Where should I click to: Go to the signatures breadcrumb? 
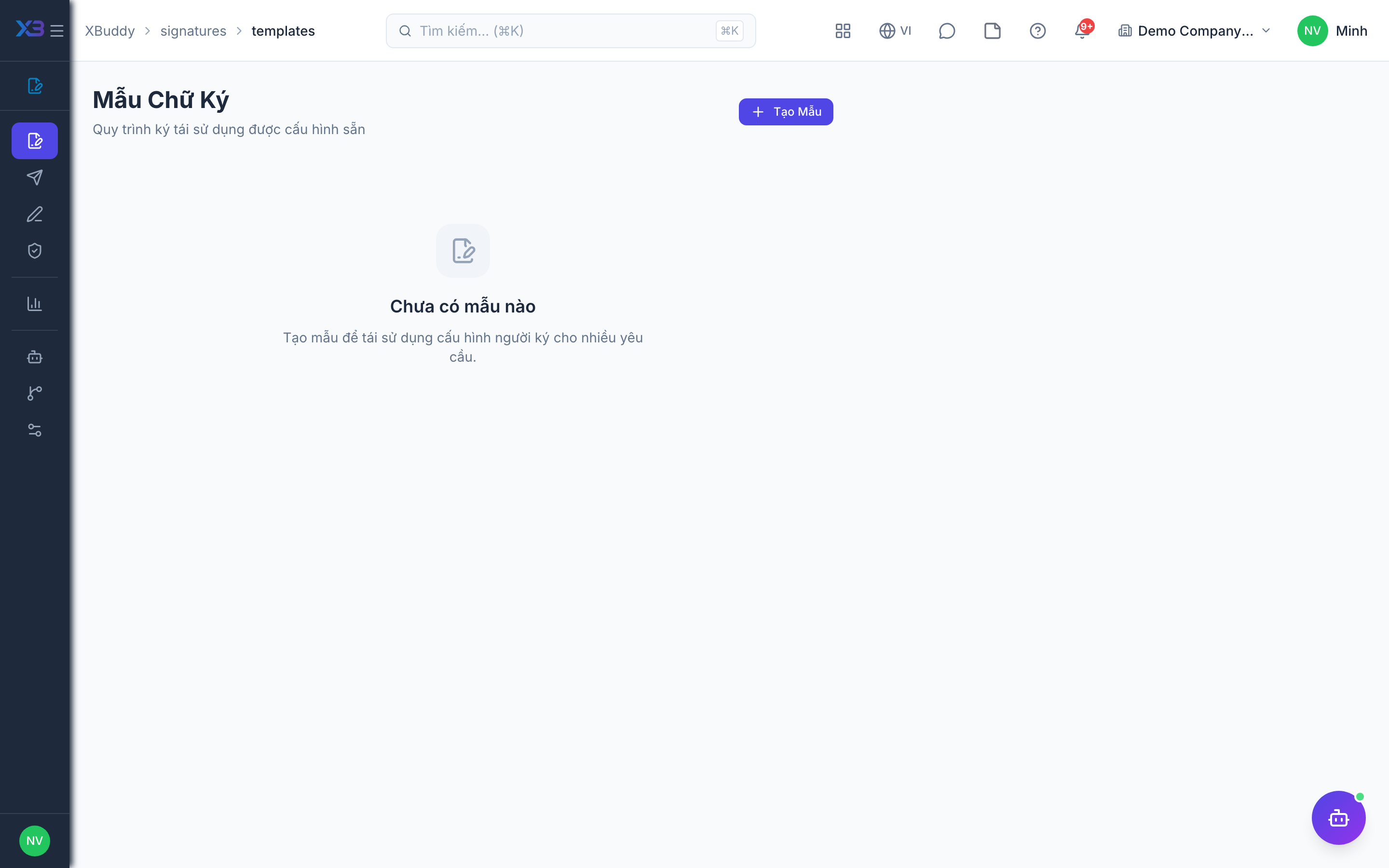[x=193, y=31]
